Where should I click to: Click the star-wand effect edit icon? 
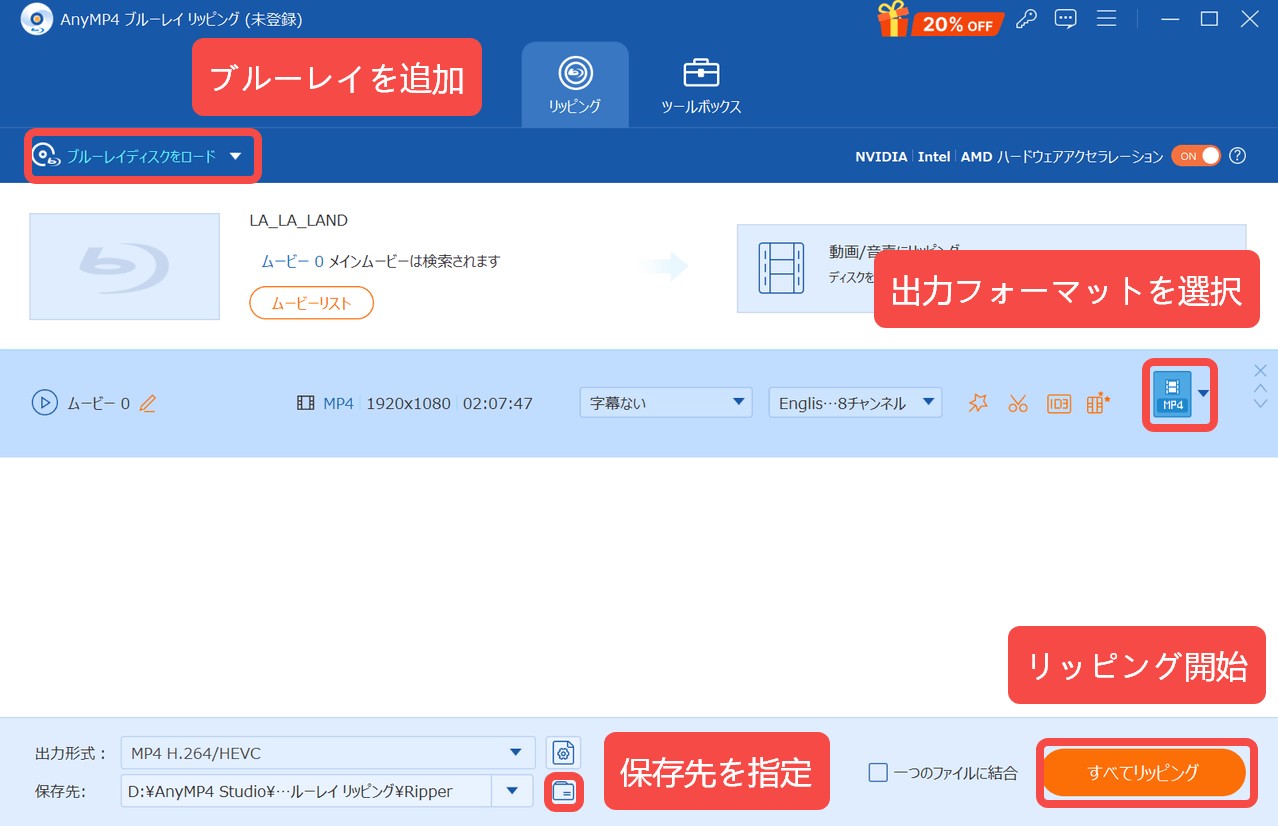coord(978,403)
